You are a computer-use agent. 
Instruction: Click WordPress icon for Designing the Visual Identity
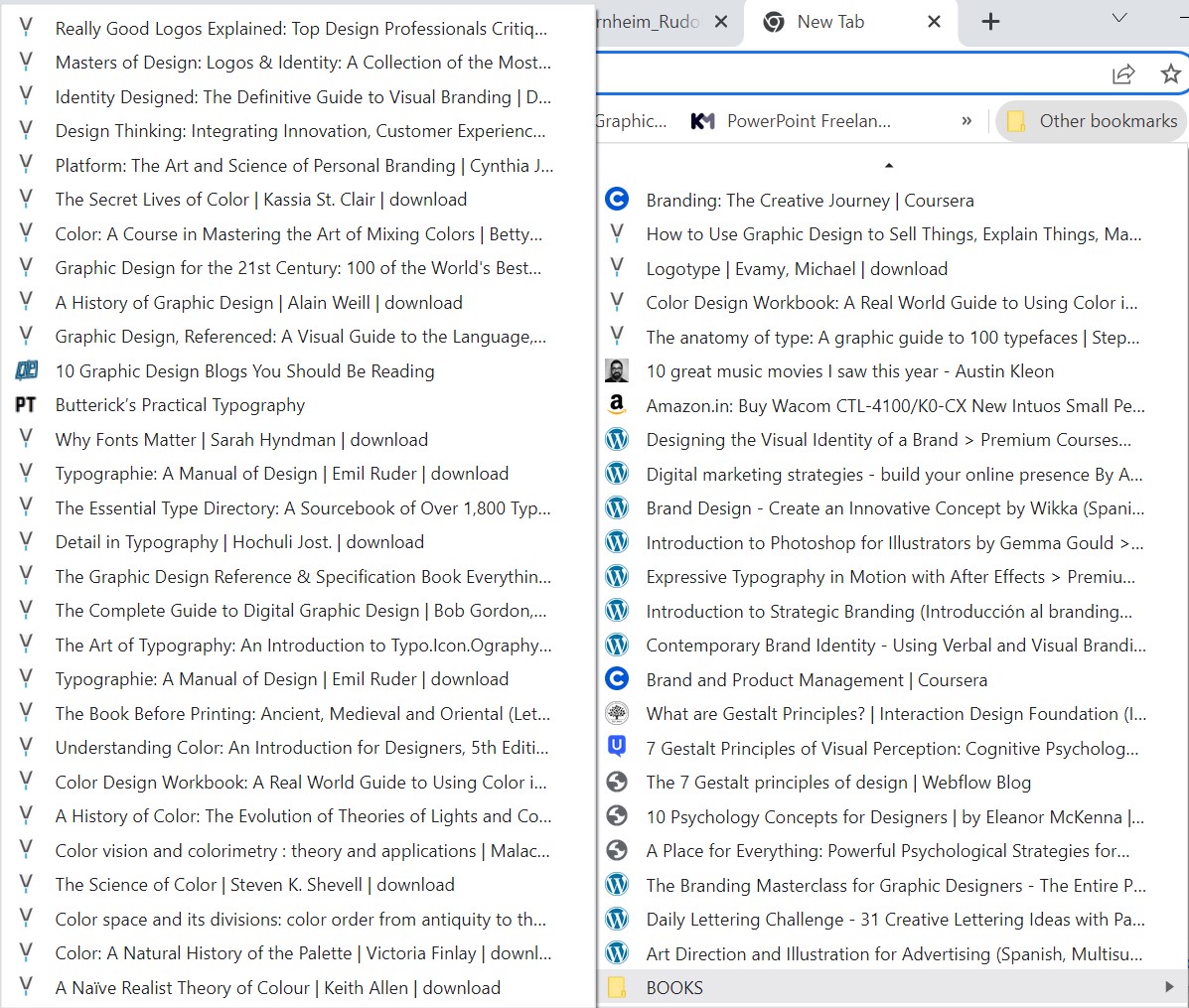617,439
